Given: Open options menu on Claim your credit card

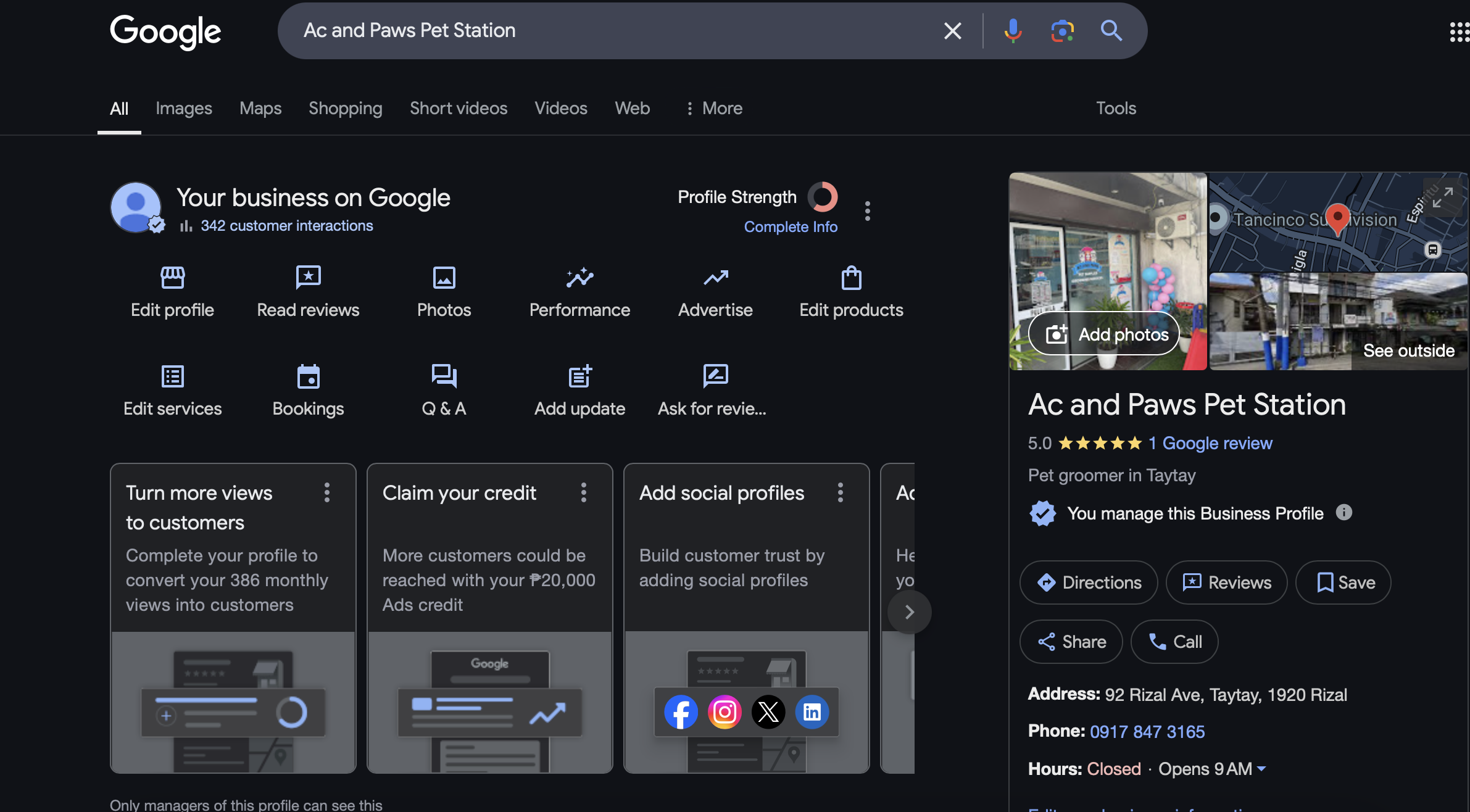Looking at the screenshot, I should pos(583,492).
